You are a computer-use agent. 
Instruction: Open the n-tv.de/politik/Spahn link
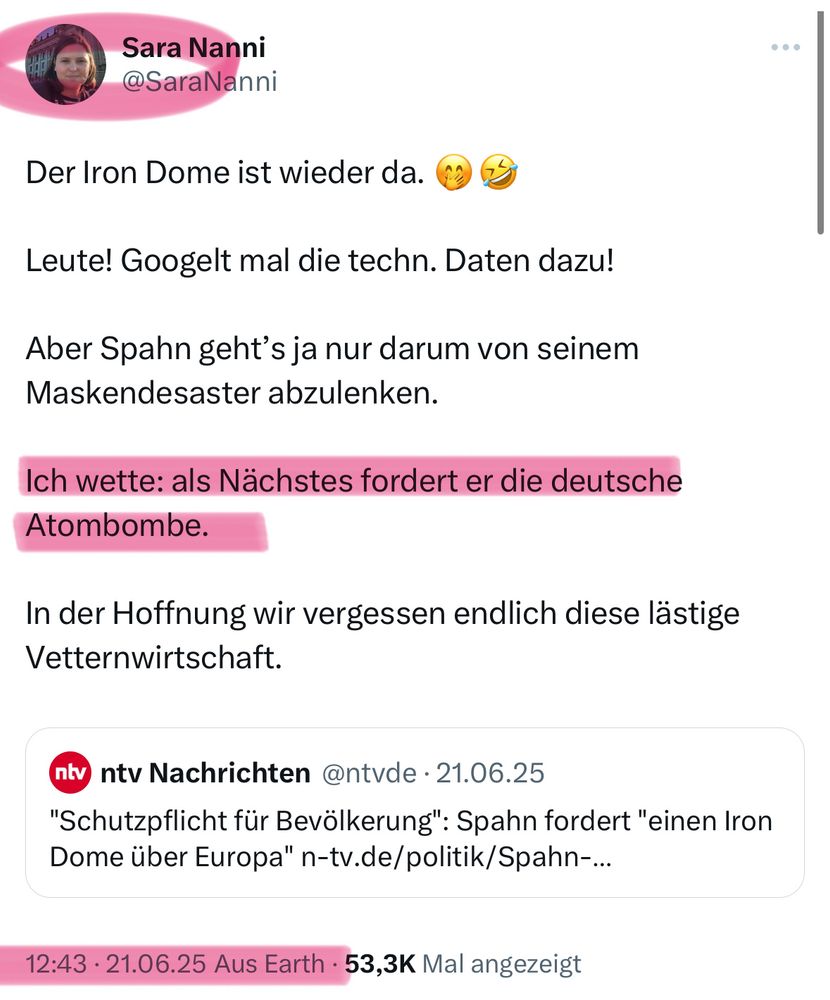(x=456, y=857)
